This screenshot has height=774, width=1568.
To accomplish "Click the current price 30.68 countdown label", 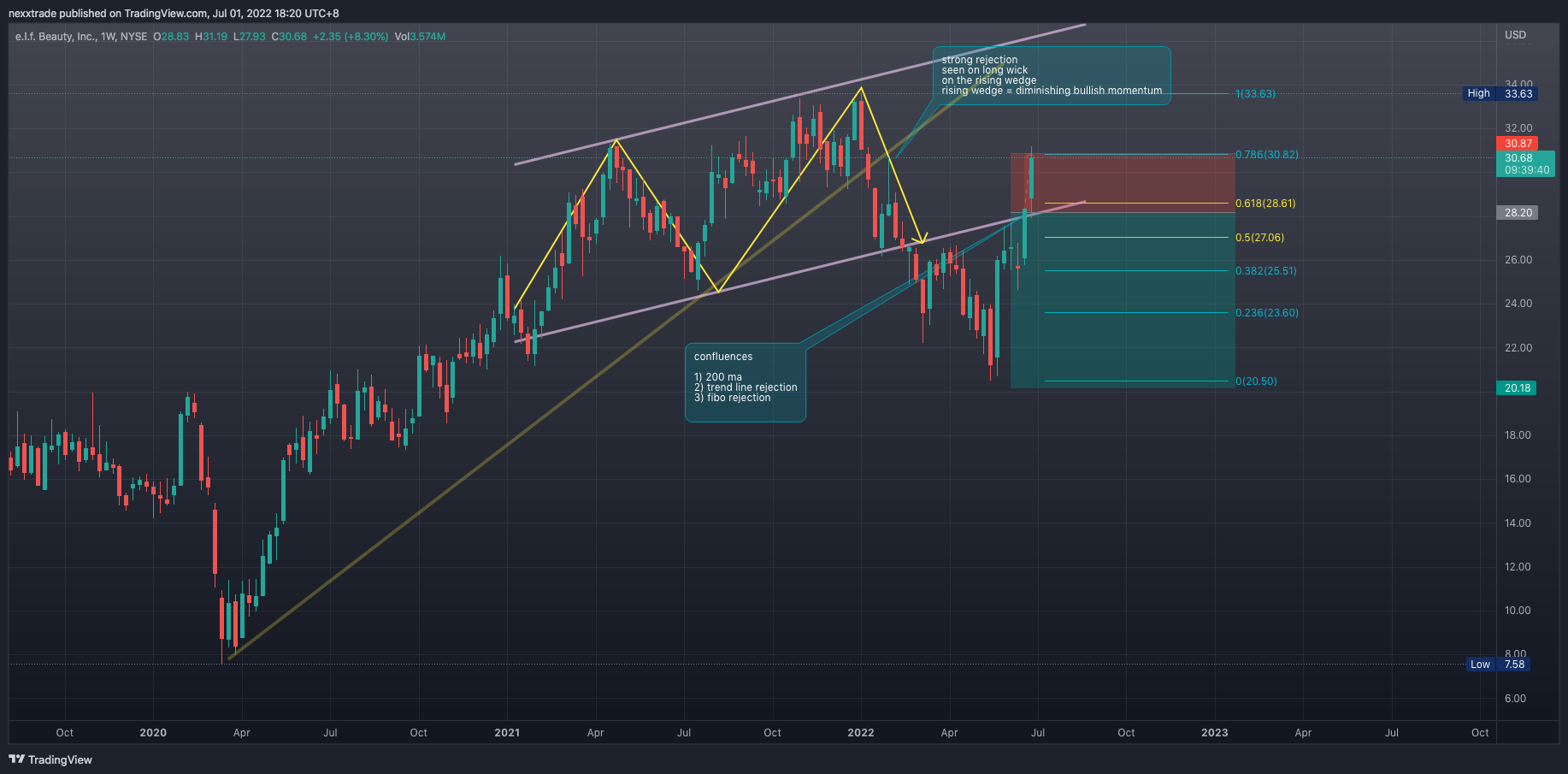I will [x=1526, y=164].
